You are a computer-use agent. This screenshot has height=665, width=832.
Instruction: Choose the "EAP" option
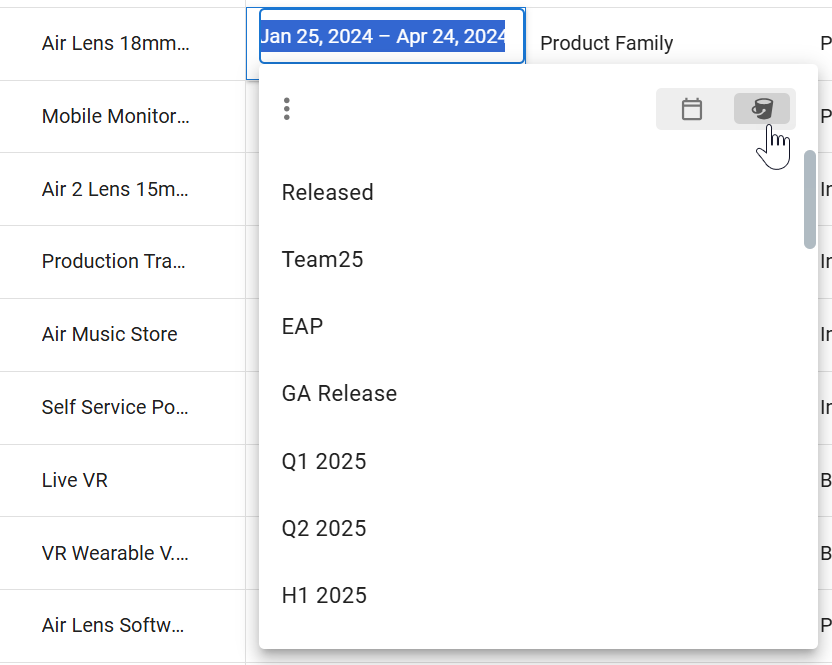coord(302,326)
